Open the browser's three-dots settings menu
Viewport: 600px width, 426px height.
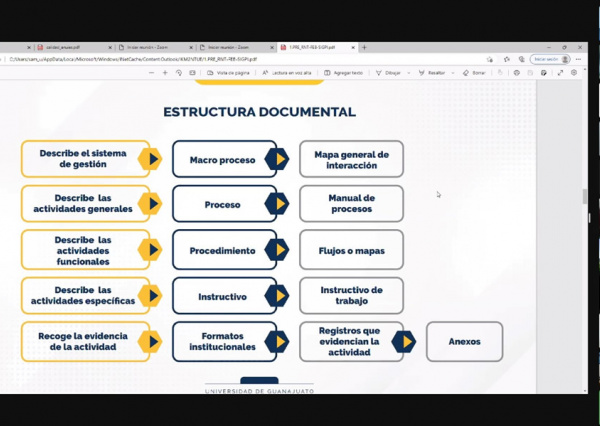579,59
